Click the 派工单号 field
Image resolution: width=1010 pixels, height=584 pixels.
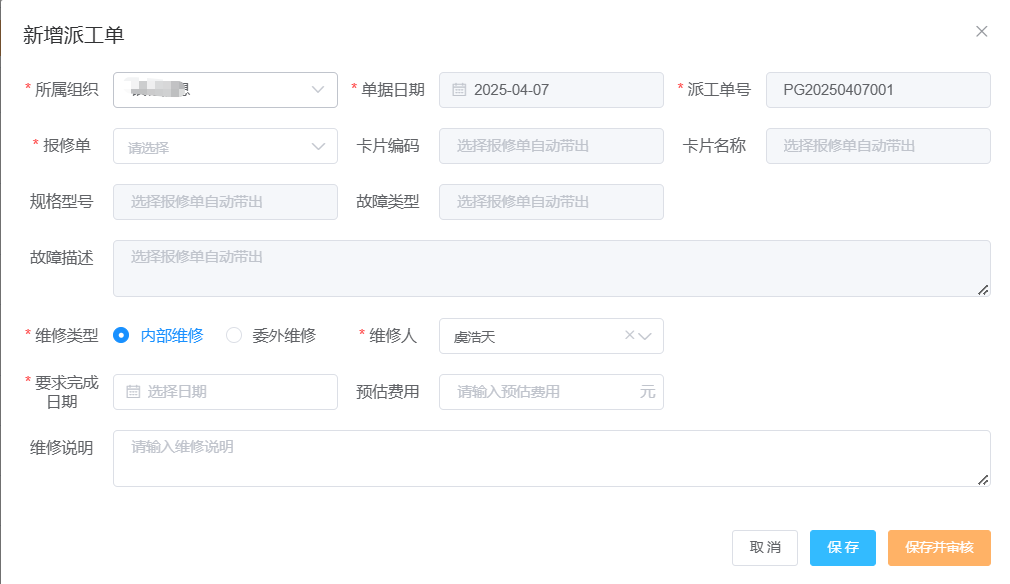[x=878, y=90]
